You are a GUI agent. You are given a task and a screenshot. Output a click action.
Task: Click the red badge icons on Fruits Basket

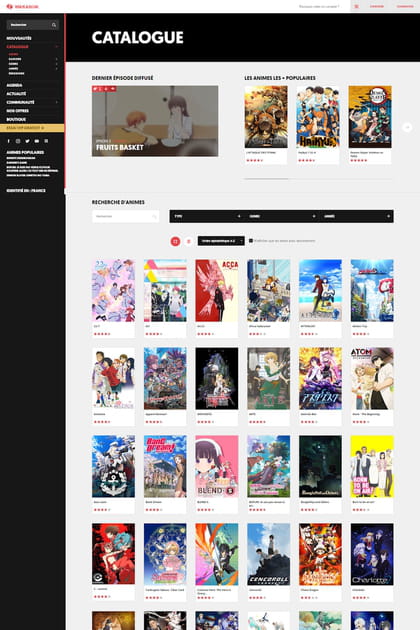coord(104,89)
